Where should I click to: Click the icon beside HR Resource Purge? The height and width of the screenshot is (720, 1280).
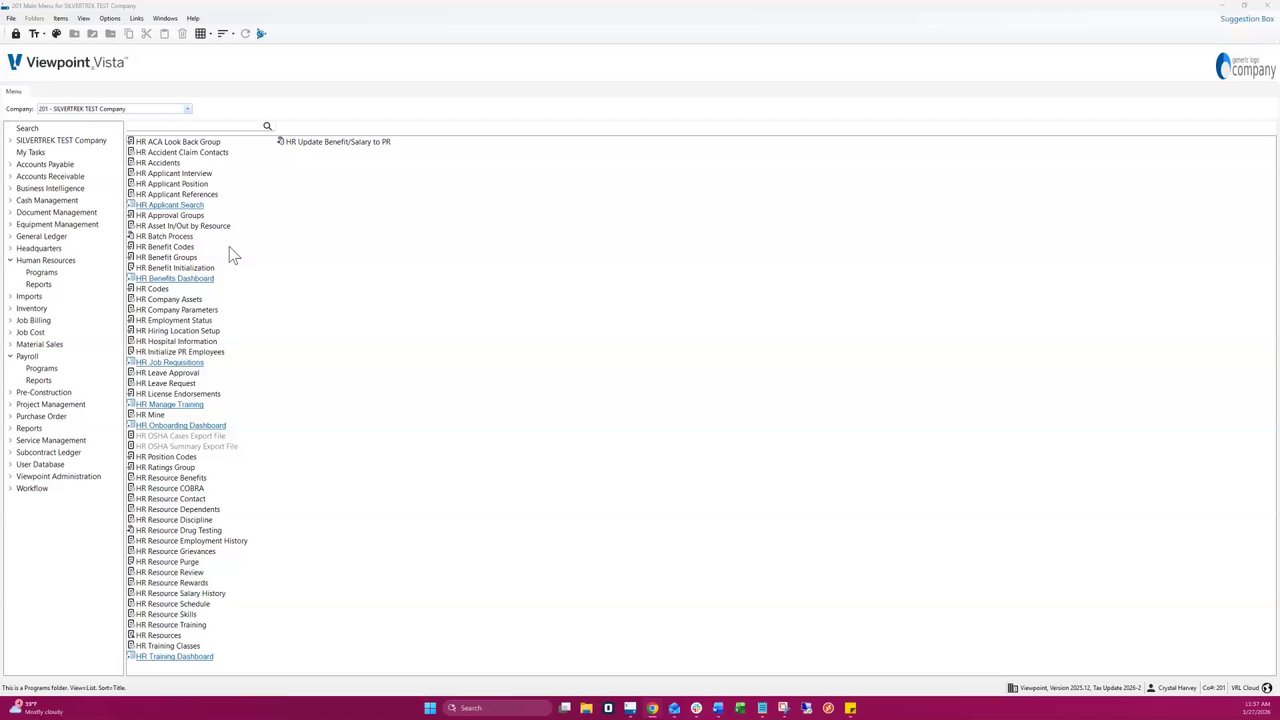coord(131,561)
